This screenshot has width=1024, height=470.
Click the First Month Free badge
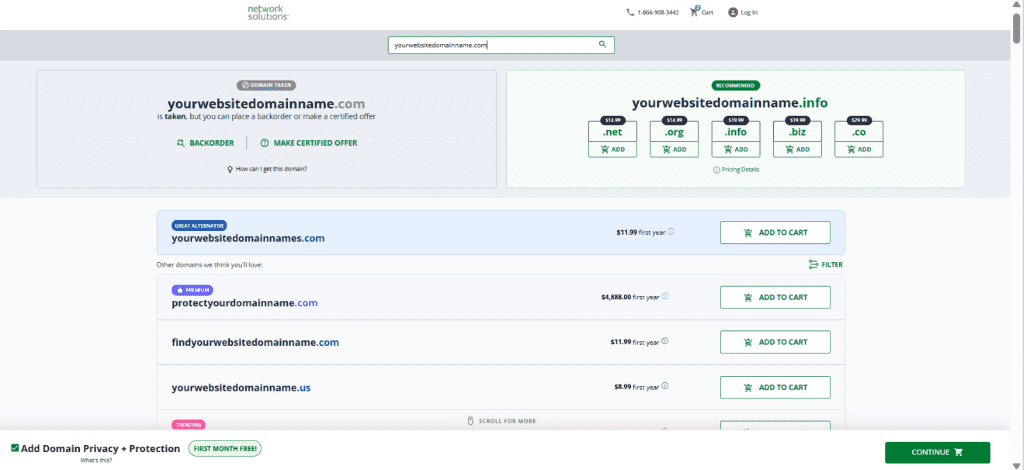coord(225,449)
